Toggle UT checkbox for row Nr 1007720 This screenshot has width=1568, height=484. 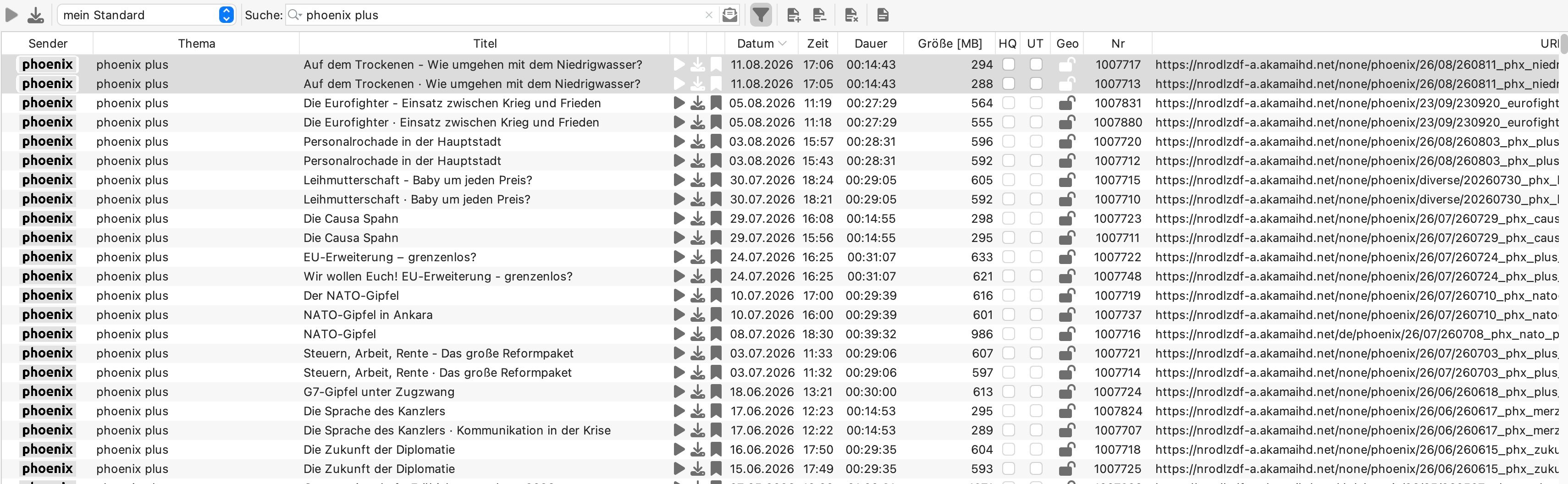pos(1036,142)
